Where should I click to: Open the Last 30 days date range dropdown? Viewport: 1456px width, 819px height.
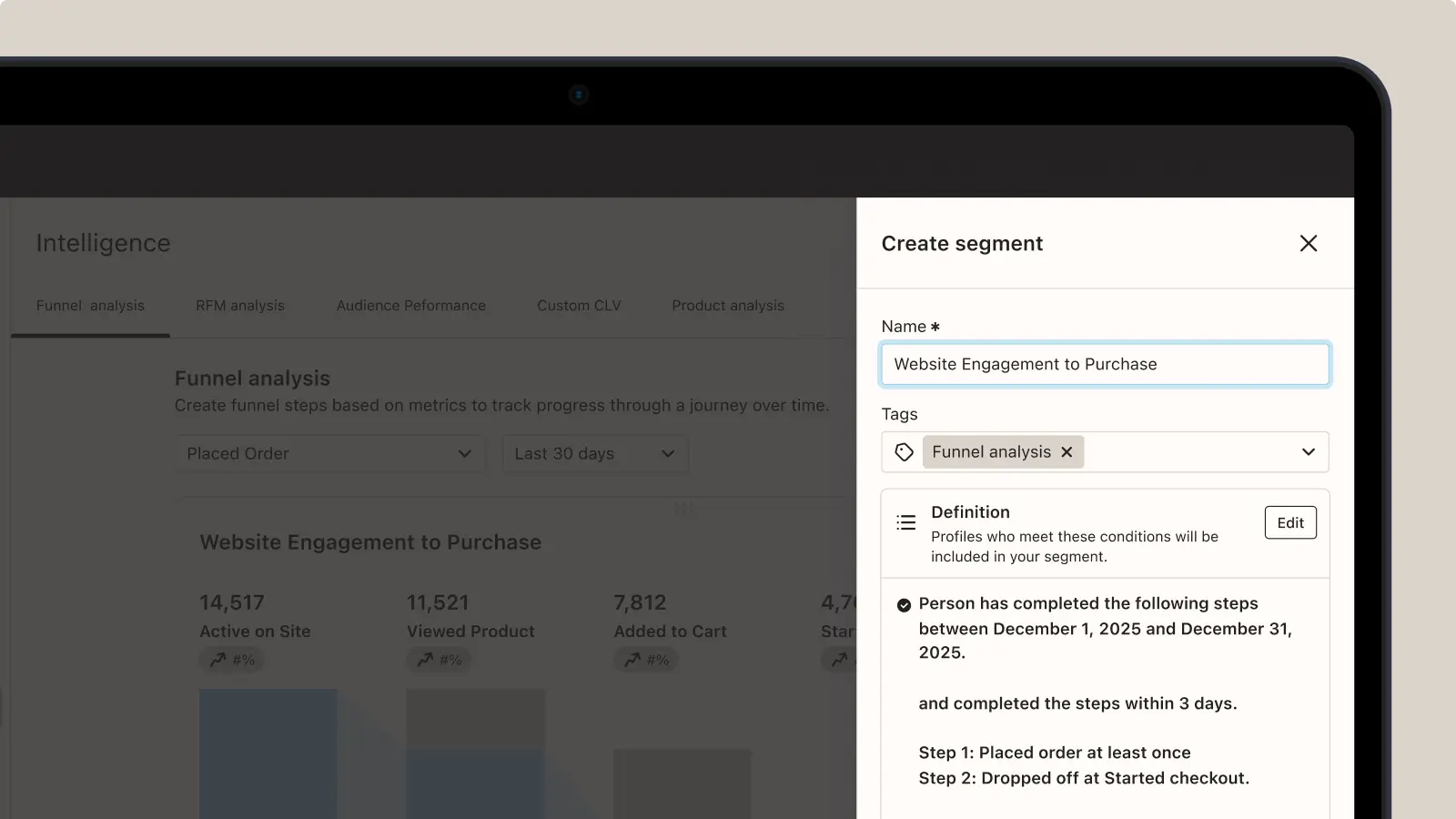tap(594, 453)
